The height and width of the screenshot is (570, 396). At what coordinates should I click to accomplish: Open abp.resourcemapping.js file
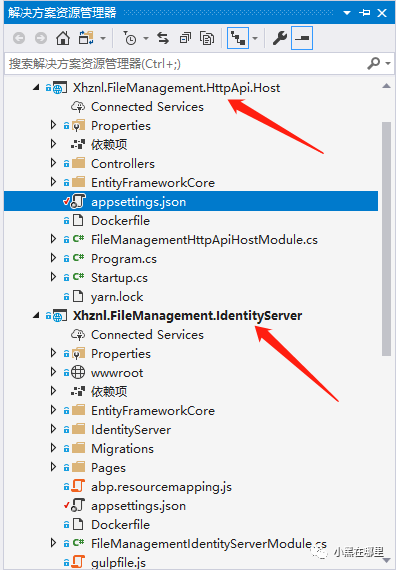pyautogui.click(x=161, y=487)
